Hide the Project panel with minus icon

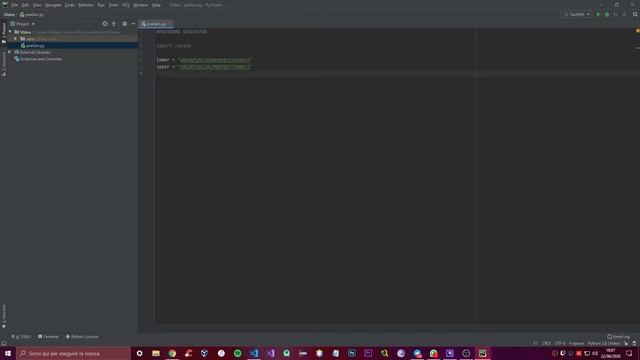133,24
